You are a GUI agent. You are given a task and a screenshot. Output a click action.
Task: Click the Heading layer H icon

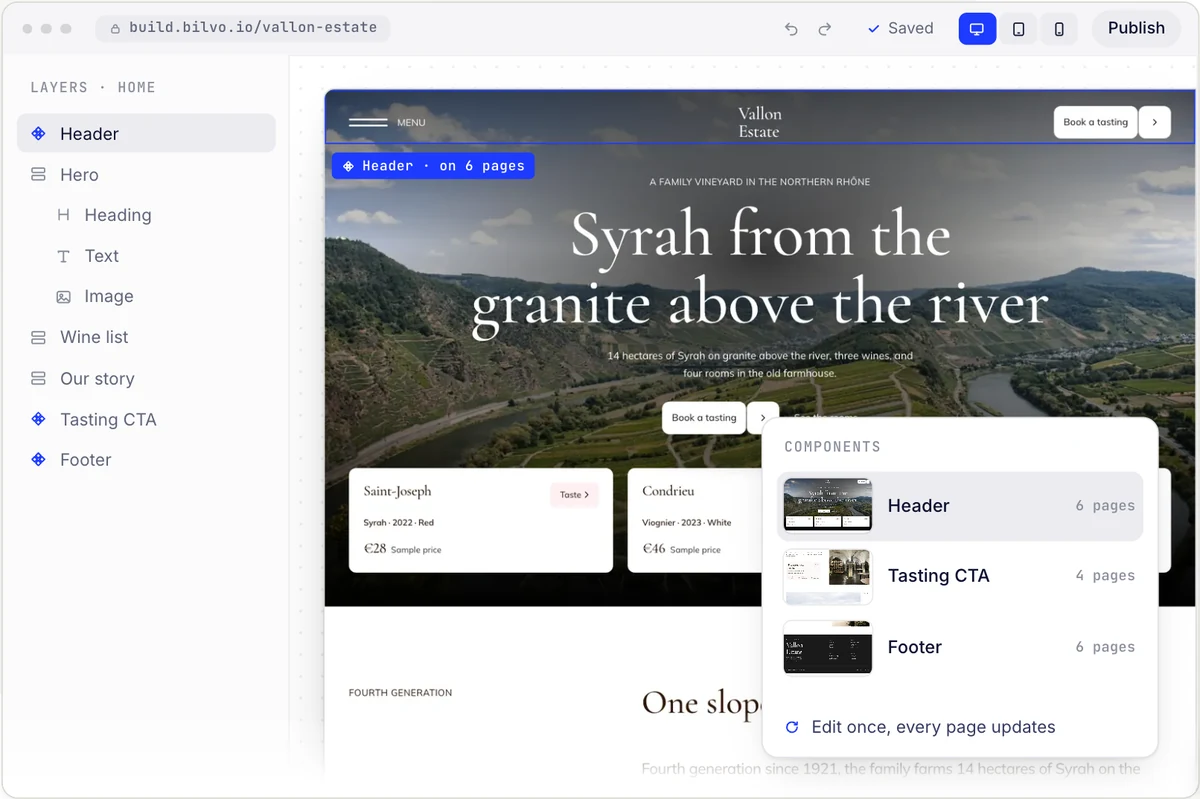(63, 215)
